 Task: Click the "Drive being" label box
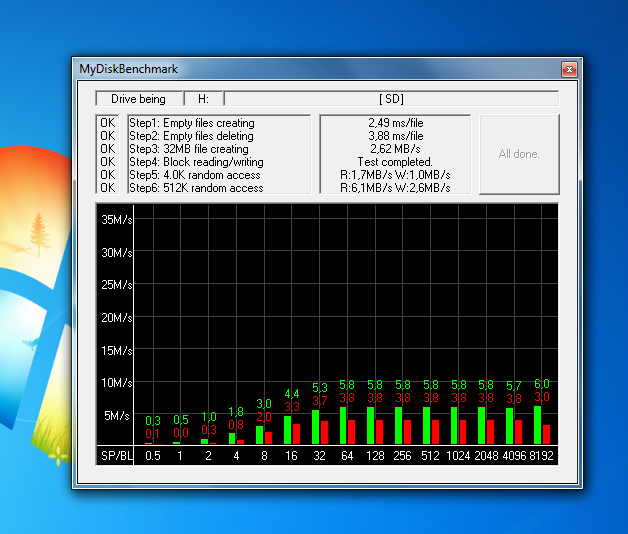138,99
